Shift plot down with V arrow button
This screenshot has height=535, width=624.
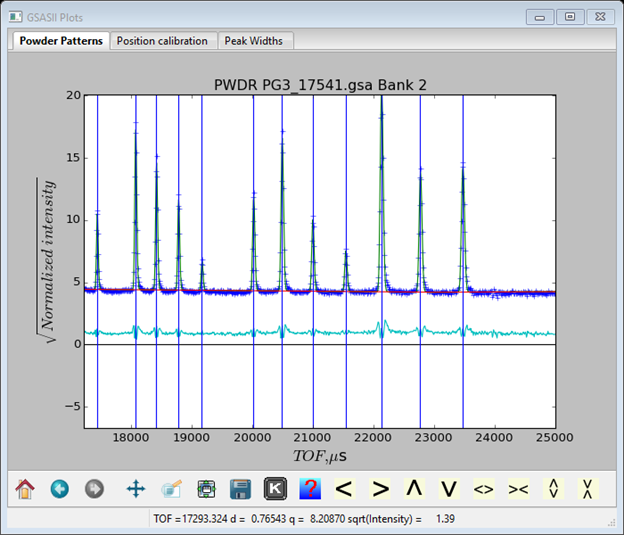[449, 489]
